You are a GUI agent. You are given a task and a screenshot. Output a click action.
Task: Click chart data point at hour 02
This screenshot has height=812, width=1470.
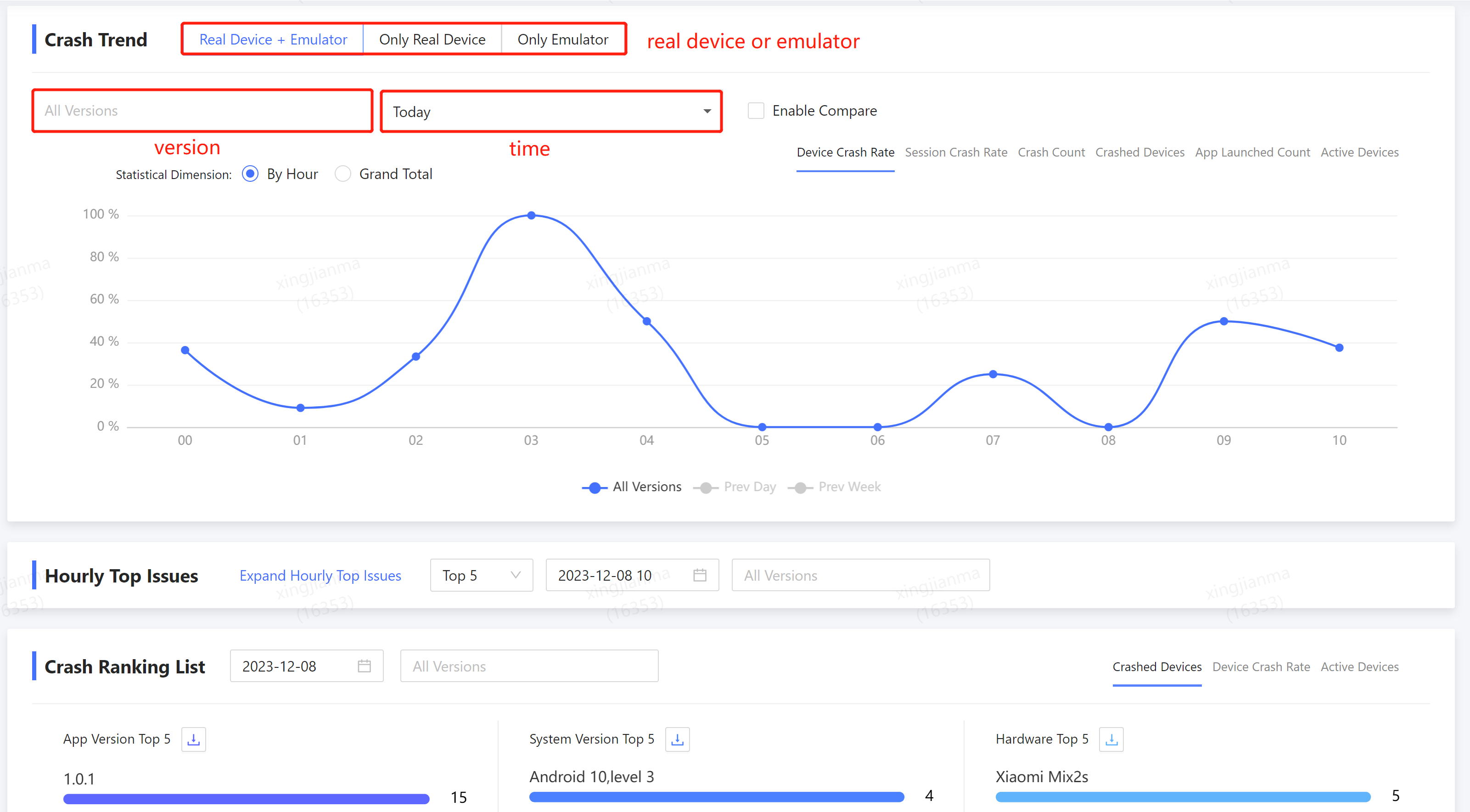pyautogui.click(x=415, y=356)
